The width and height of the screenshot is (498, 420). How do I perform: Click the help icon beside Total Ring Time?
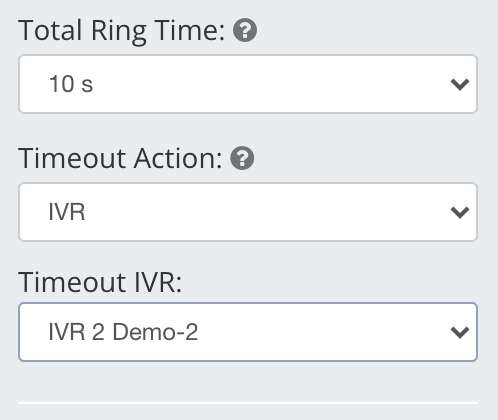[245, 30]
